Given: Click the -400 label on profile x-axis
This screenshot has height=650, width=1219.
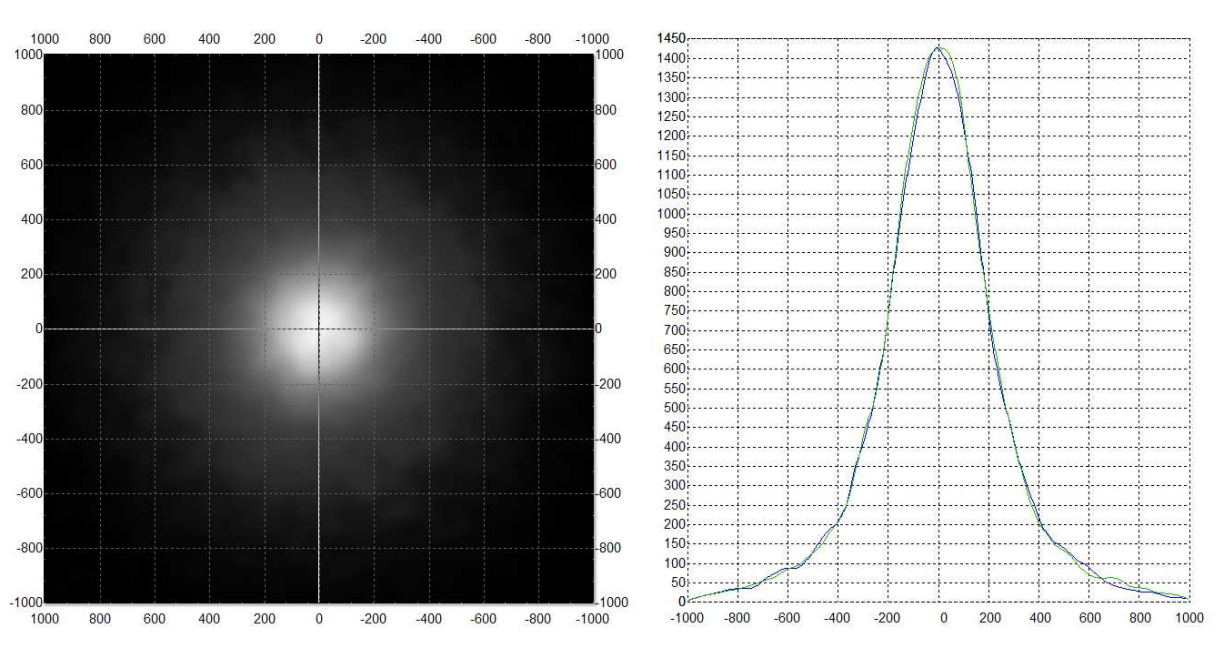Looking at the screenshot, I should (837, 618).
